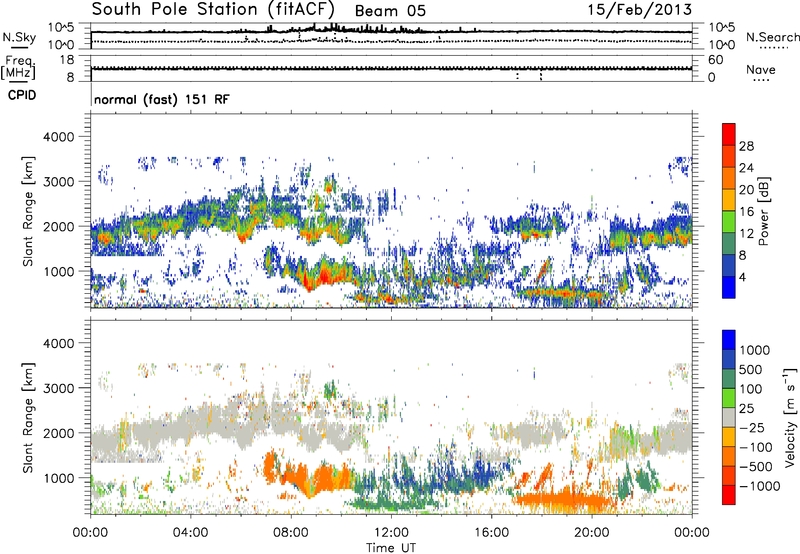Click the gray swatch on the Velocity colorbar
This screenshot has width=800, height=554.
729,418
